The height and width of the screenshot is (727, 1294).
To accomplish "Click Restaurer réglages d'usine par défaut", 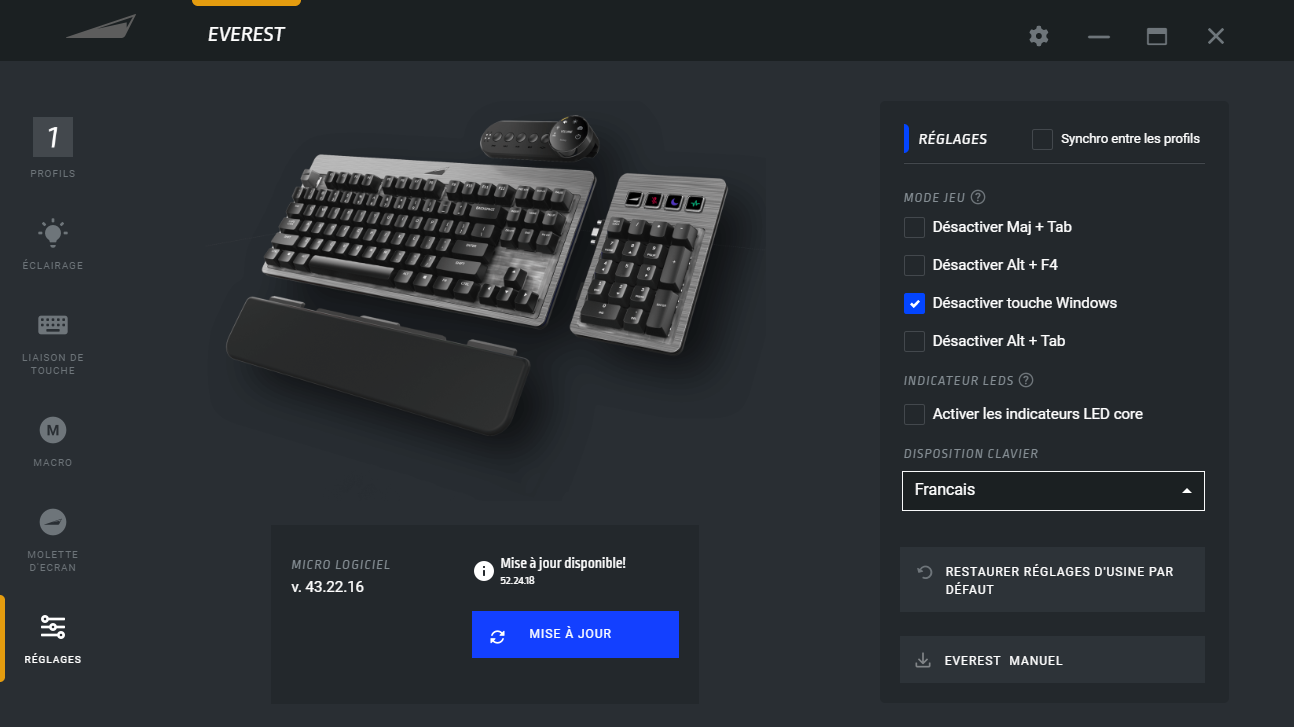I will click(1052, 580).
